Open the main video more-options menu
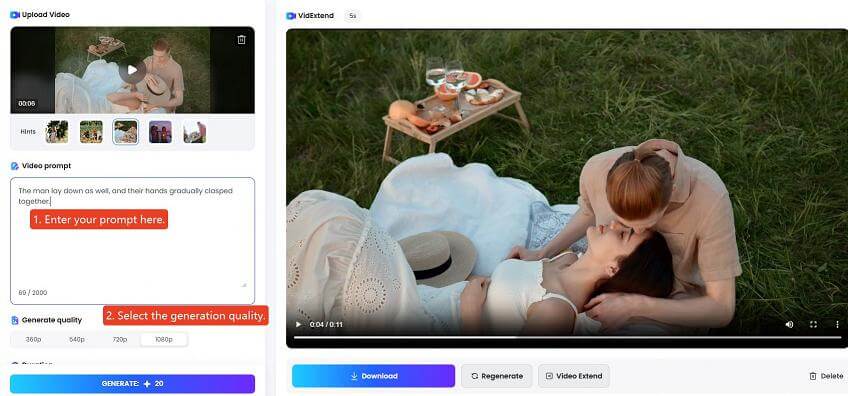The height and width of the screenshot is (396, 848). click(x=838, y=325)
